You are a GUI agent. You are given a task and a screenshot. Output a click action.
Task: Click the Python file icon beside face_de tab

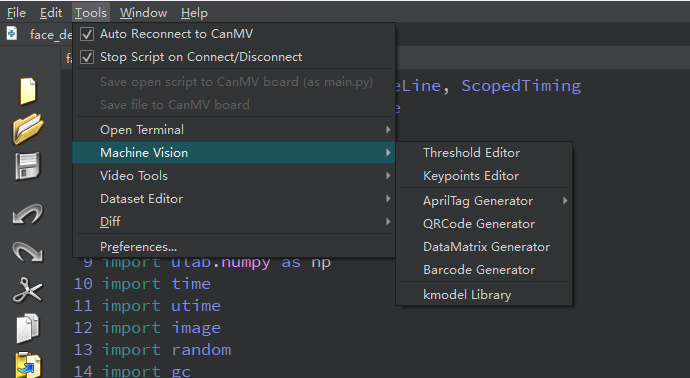12,33
